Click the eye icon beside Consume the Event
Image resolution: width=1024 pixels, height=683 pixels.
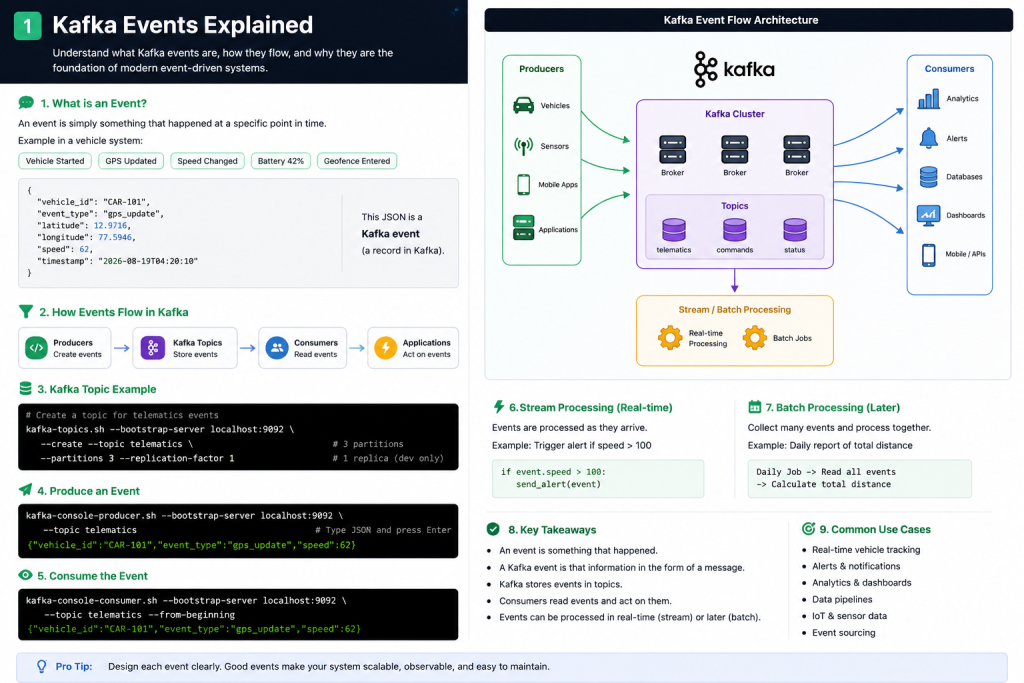(25, 575)
